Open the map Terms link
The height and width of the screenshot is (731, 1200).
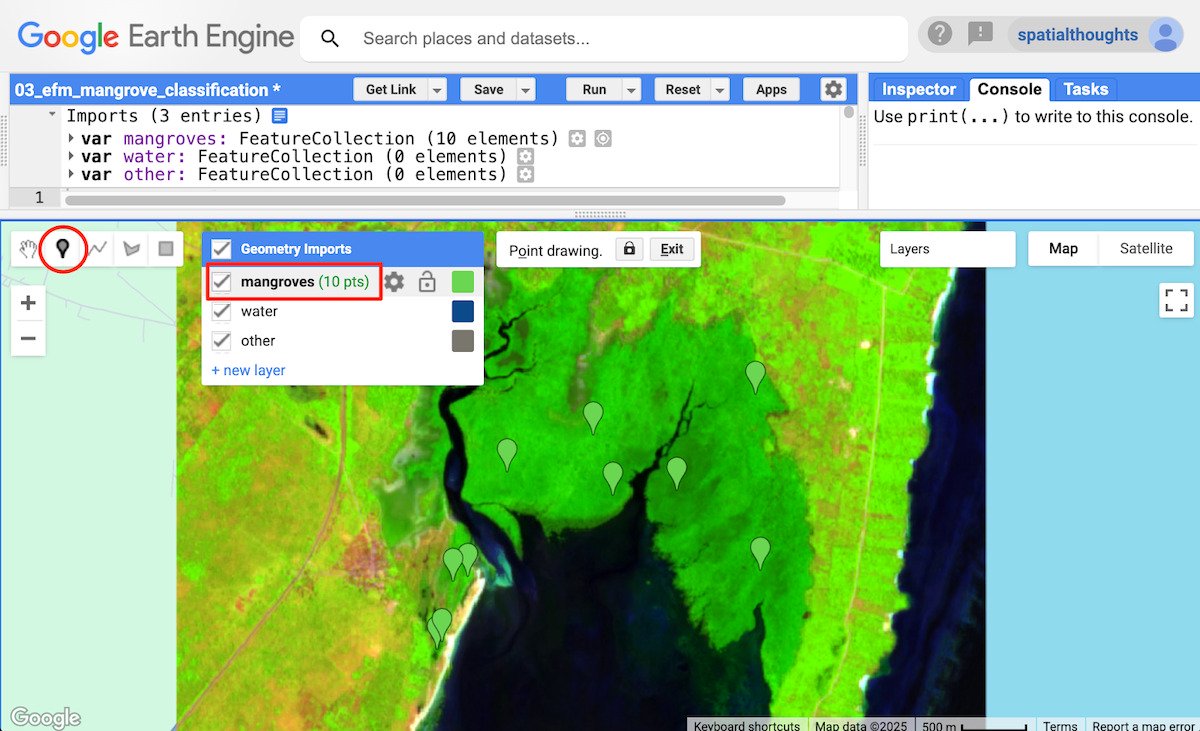pos(1060,725)
